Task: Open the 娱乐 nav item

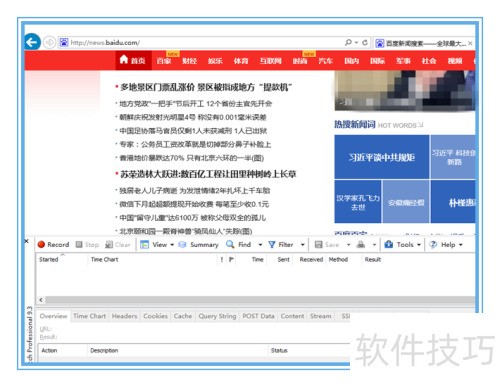Action: [215, 61]
